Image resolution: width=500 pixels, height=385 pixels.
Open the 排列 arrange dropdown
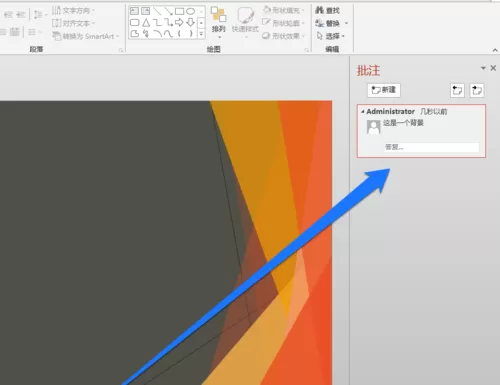(219, 22)
